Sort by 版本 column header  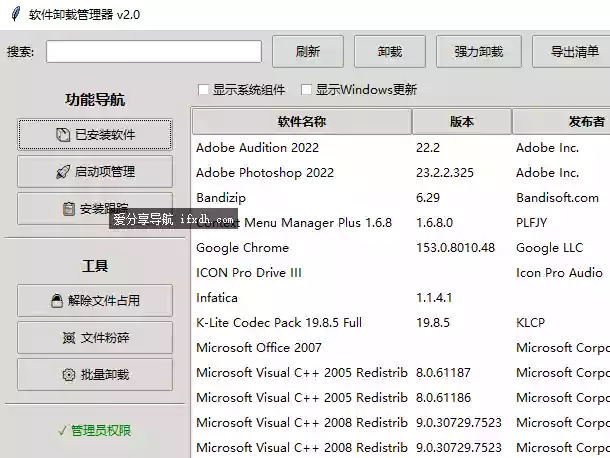[x=462, y=122]
